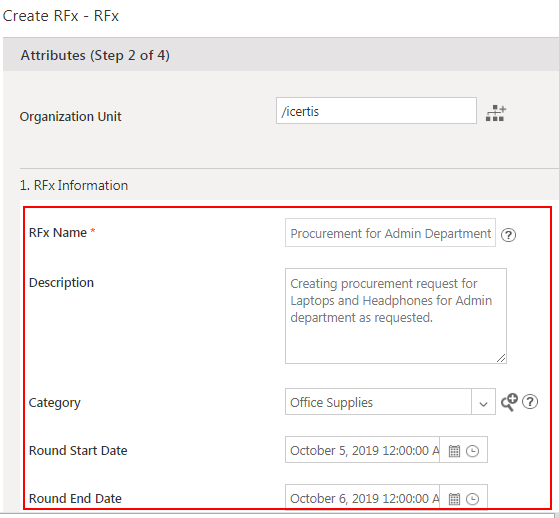Select the 'Create RFx - RFx' page title
Image resolution: width=559 pixels, height=518 pixels.
(61, 16)
